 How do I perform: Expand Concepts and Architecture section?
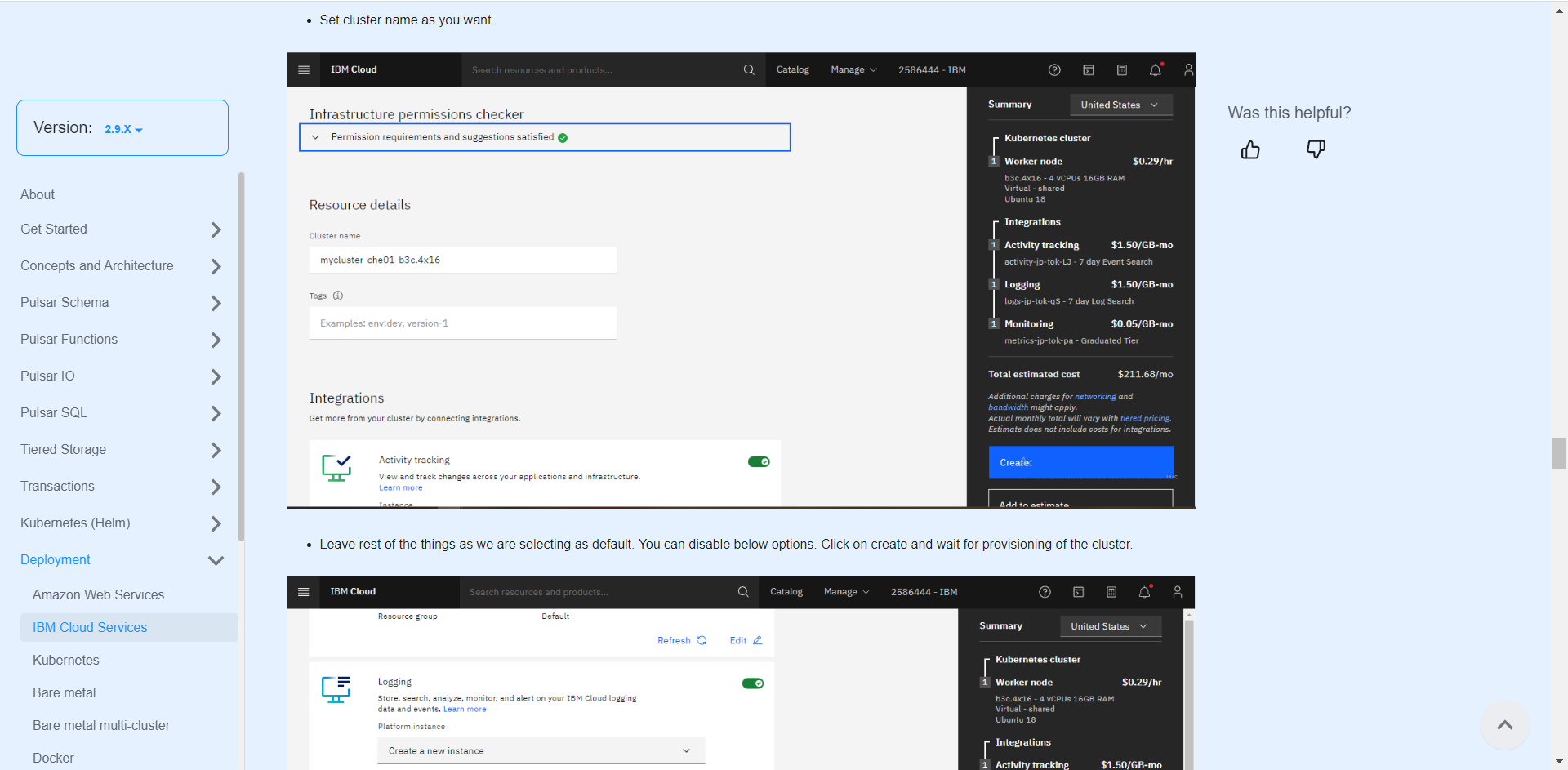tap(216, 266)
